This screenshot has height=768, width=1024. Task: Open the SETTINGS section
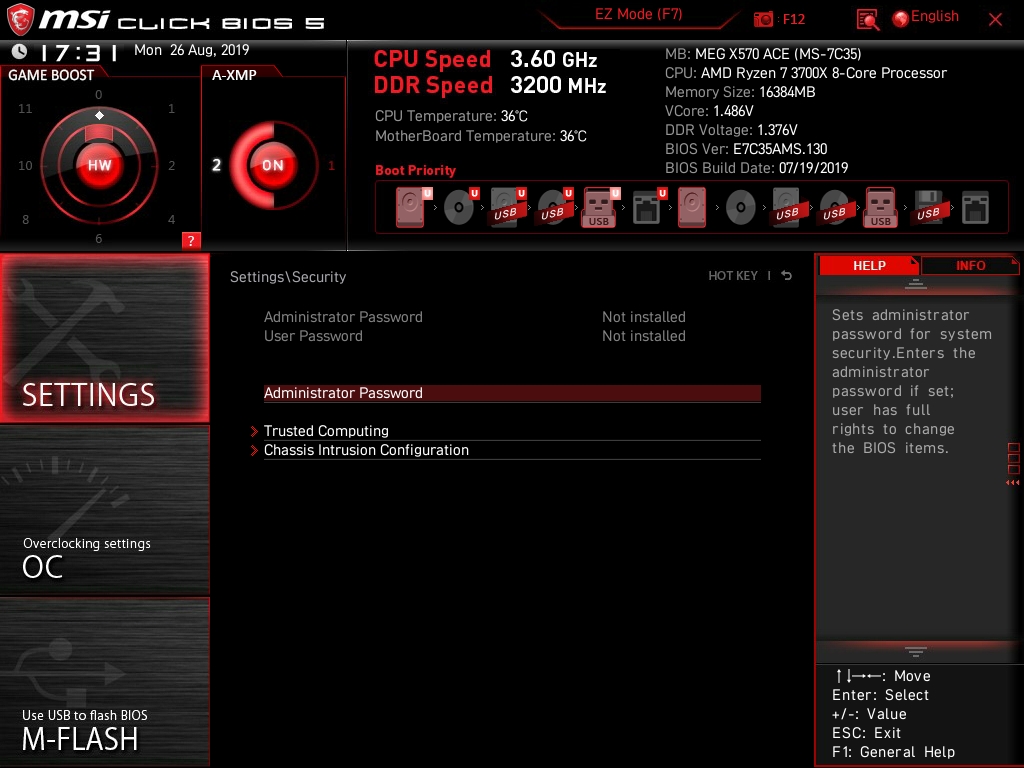104,338
